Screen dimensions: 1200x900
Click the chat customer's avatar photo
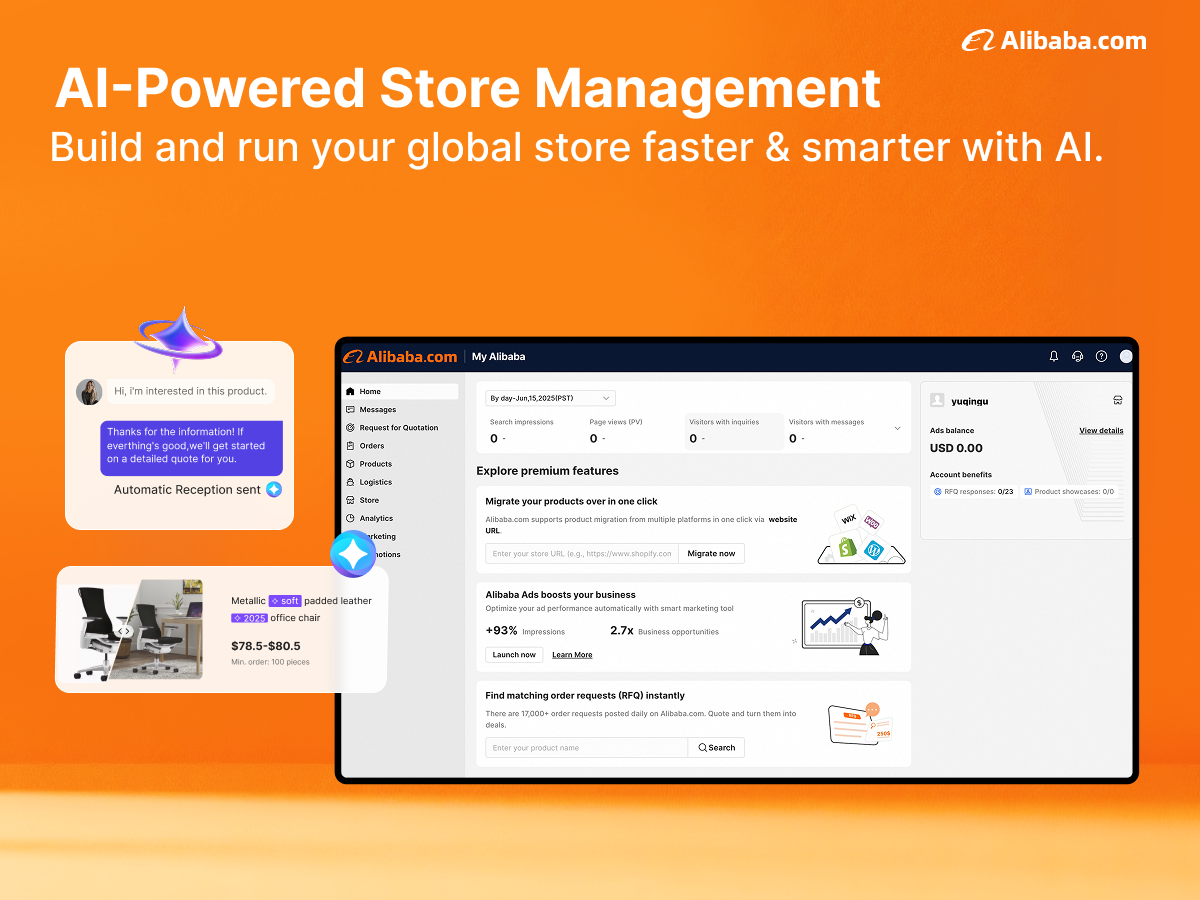(x=89, y=391)
